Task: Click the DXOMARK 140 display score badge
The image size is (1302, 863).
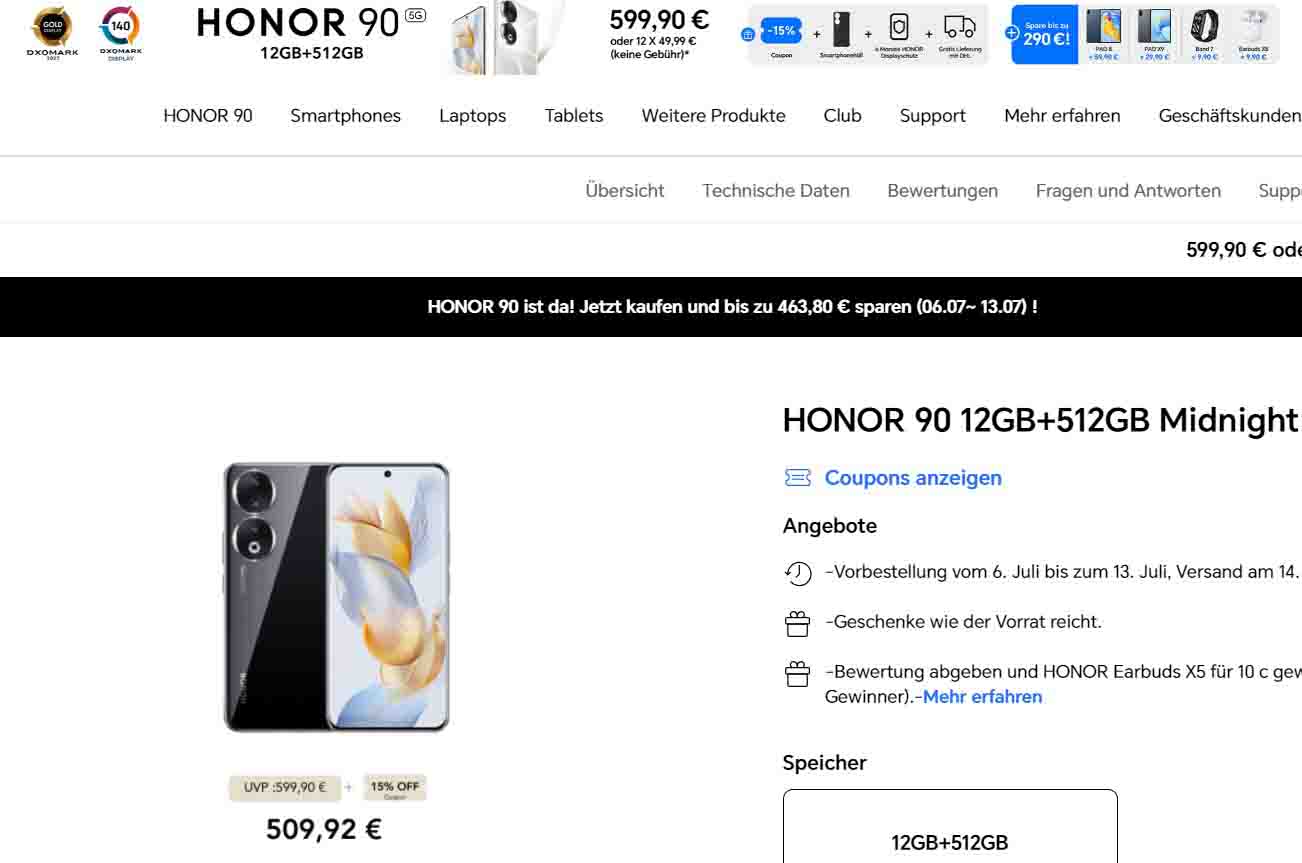Action: 121,33
